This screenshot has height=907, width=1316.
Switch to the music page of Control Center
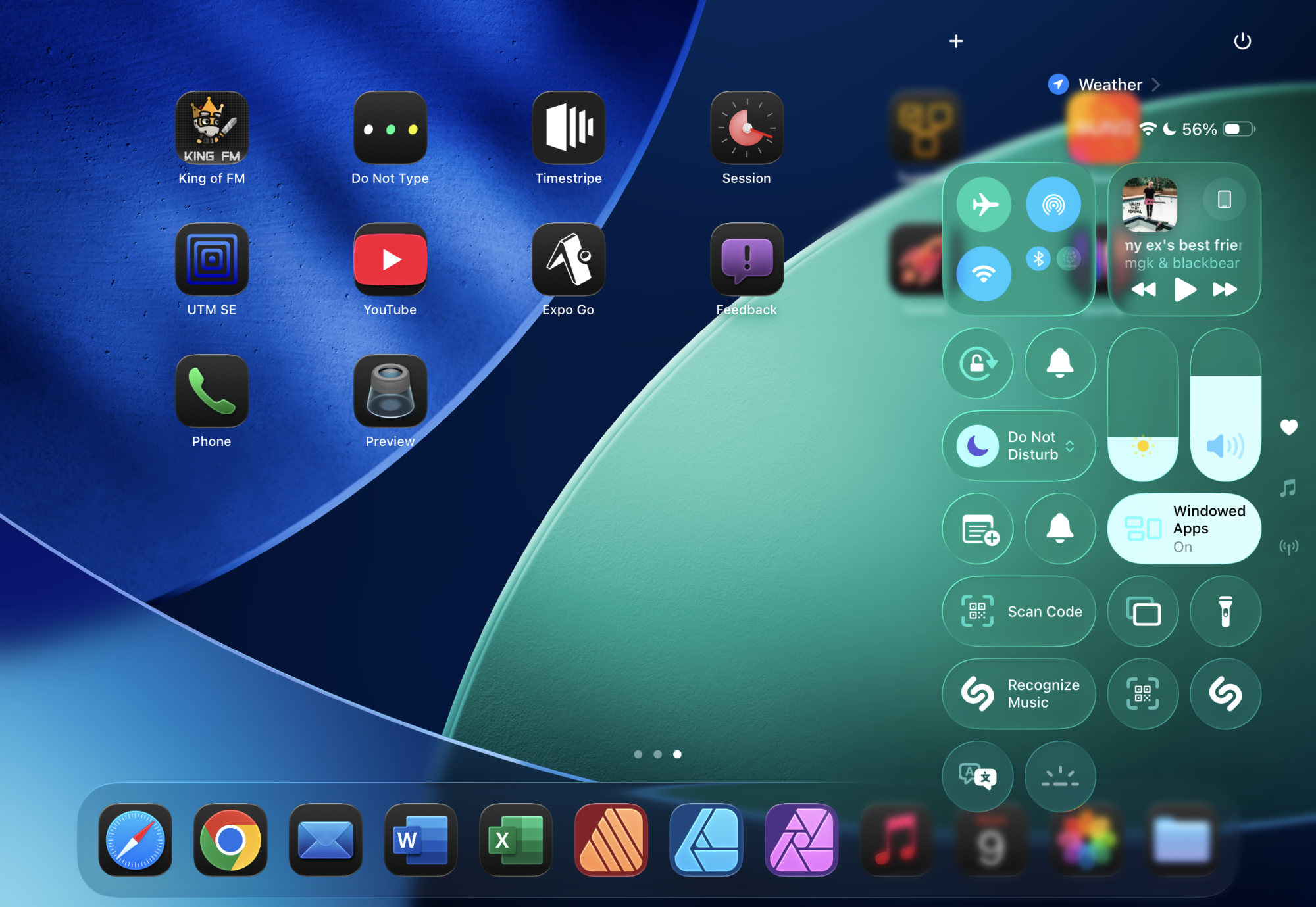click(1288, 488)
